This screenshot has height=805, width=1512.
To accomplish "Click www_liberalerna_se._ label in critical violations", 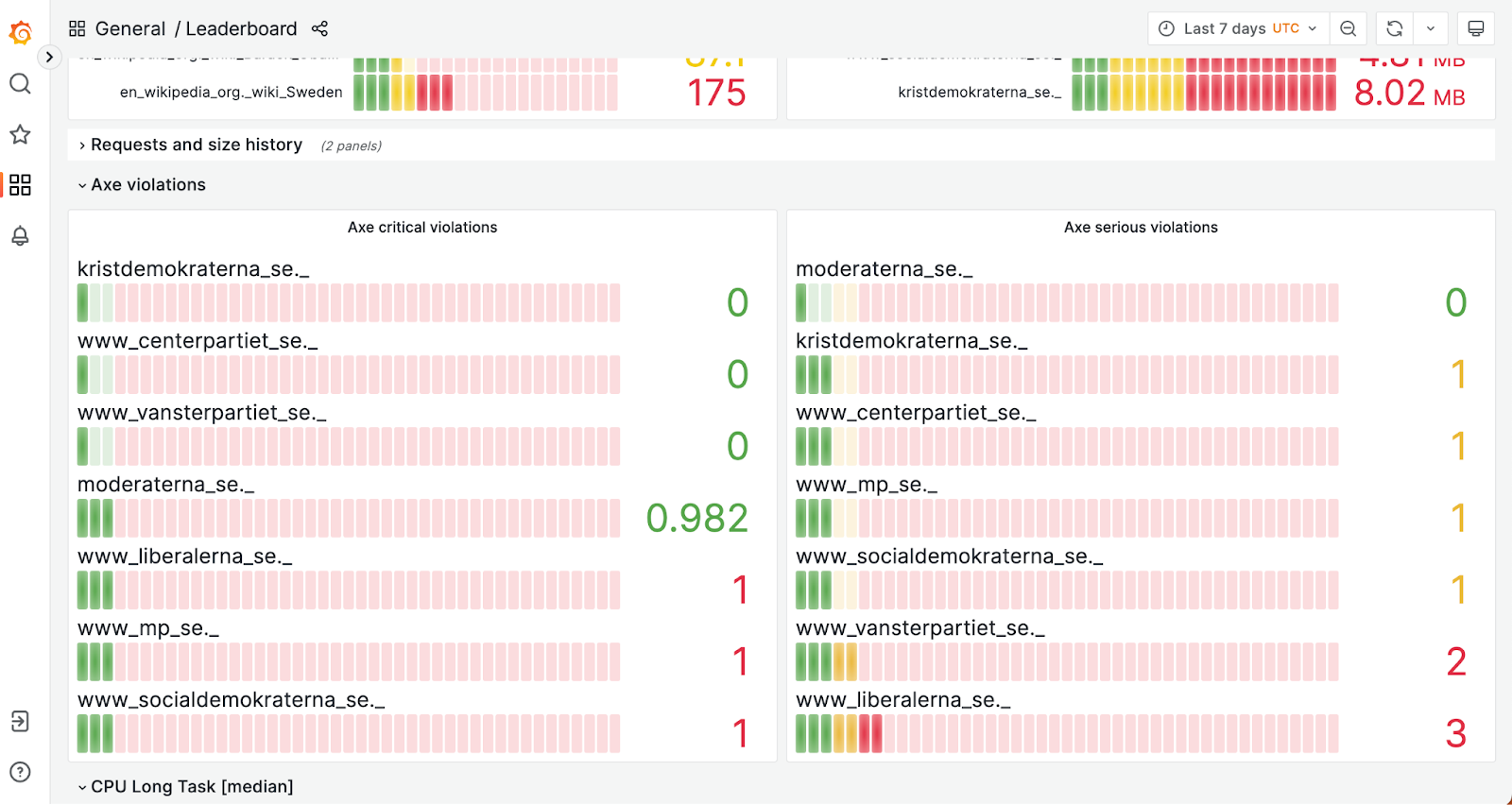I will (x=185, y=557).
